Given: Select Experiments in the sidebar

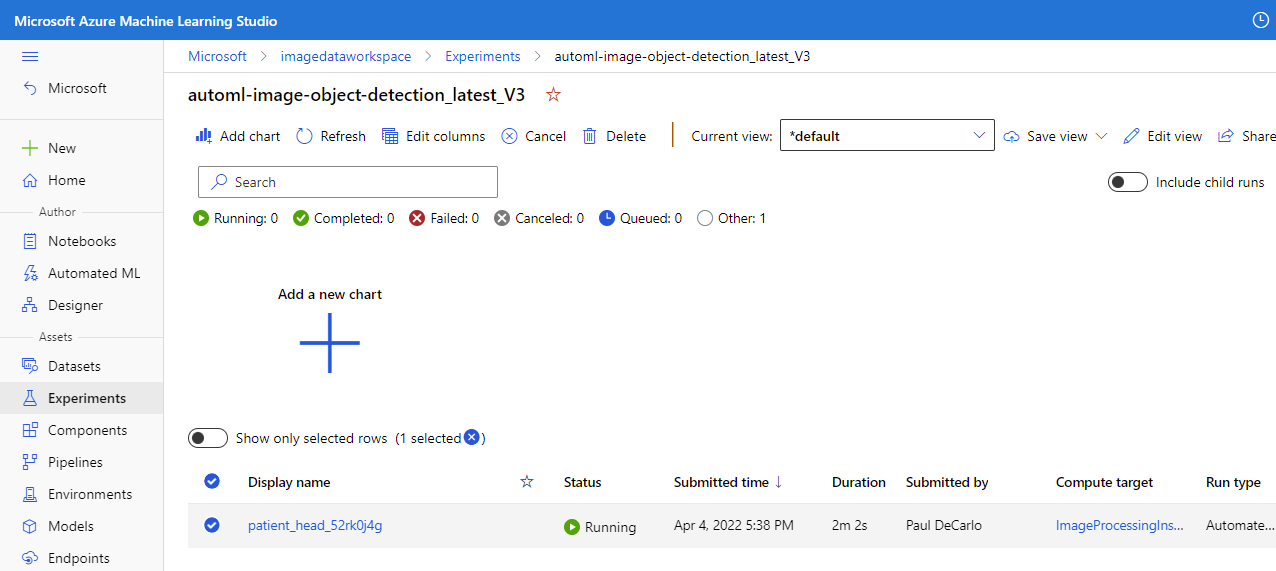Looking at the screenshot, I should 81,398.
